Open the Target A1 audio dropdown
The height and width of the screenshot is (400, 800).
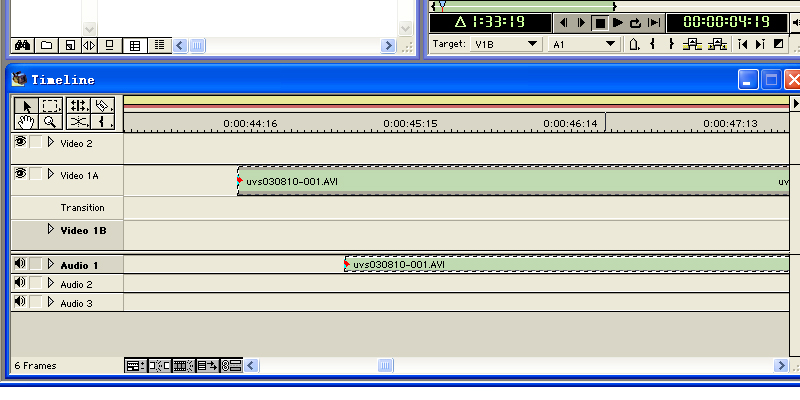[584, 44]
